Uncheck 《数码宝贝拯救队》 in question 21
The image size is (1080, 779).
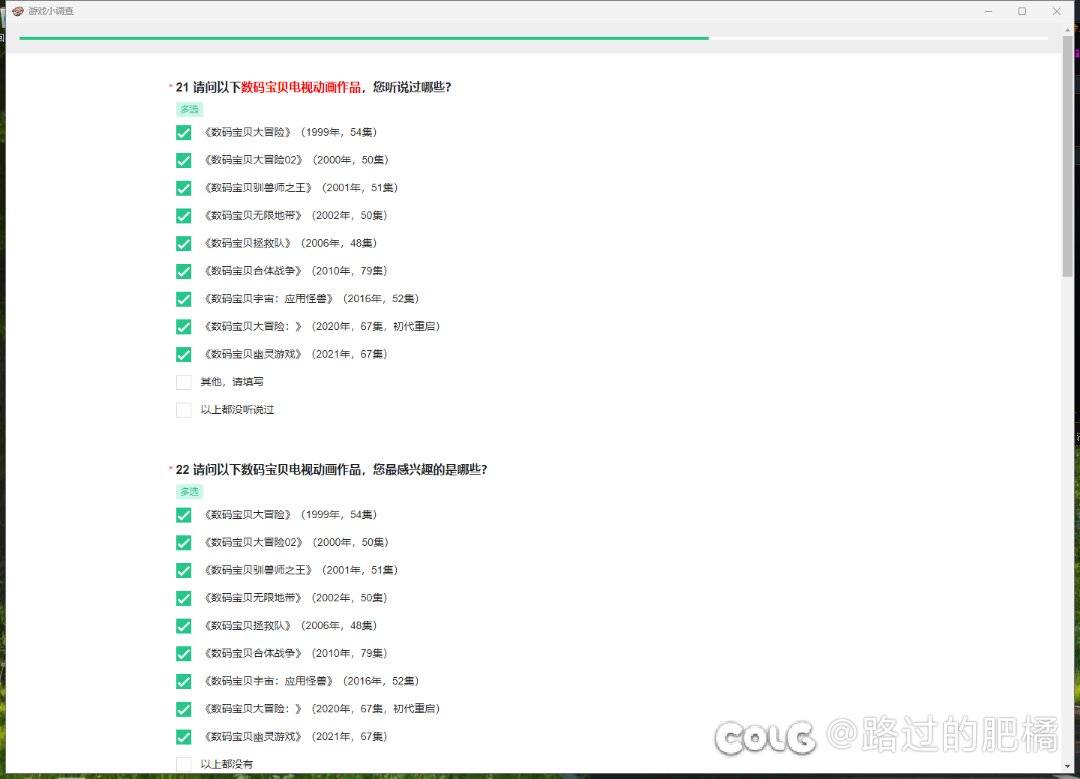183,243
